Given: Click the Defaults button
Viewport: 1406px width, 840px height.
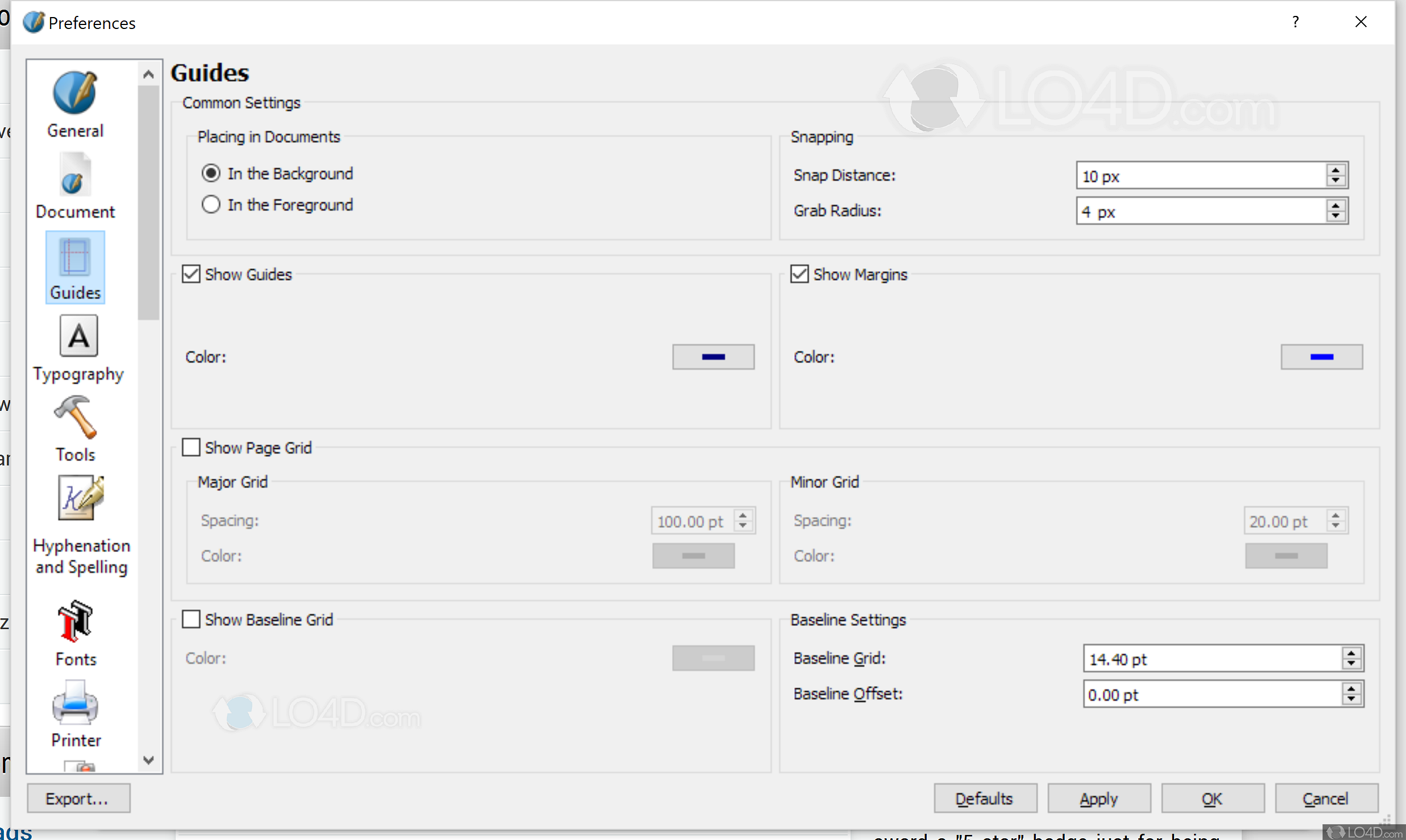Looking at the screenshot, I should pos(985,799).
